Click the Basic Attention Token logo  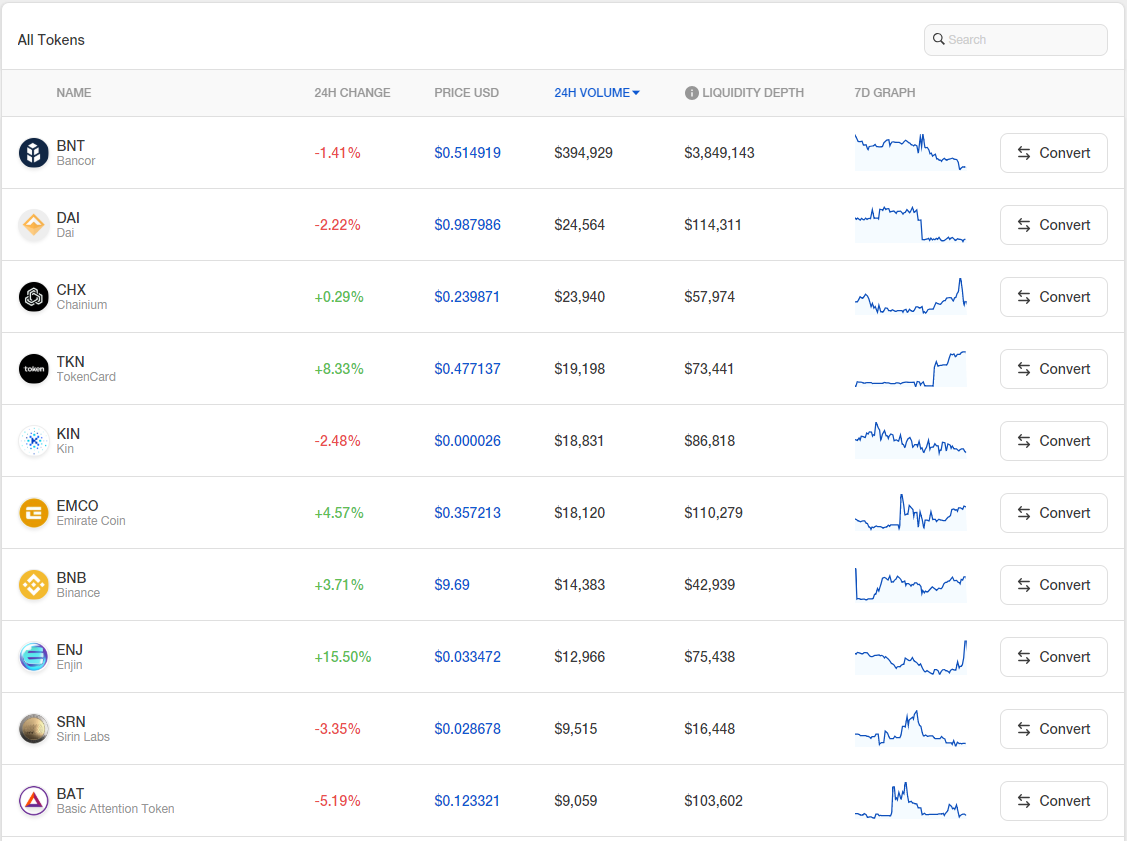click(x=33, y=800)
